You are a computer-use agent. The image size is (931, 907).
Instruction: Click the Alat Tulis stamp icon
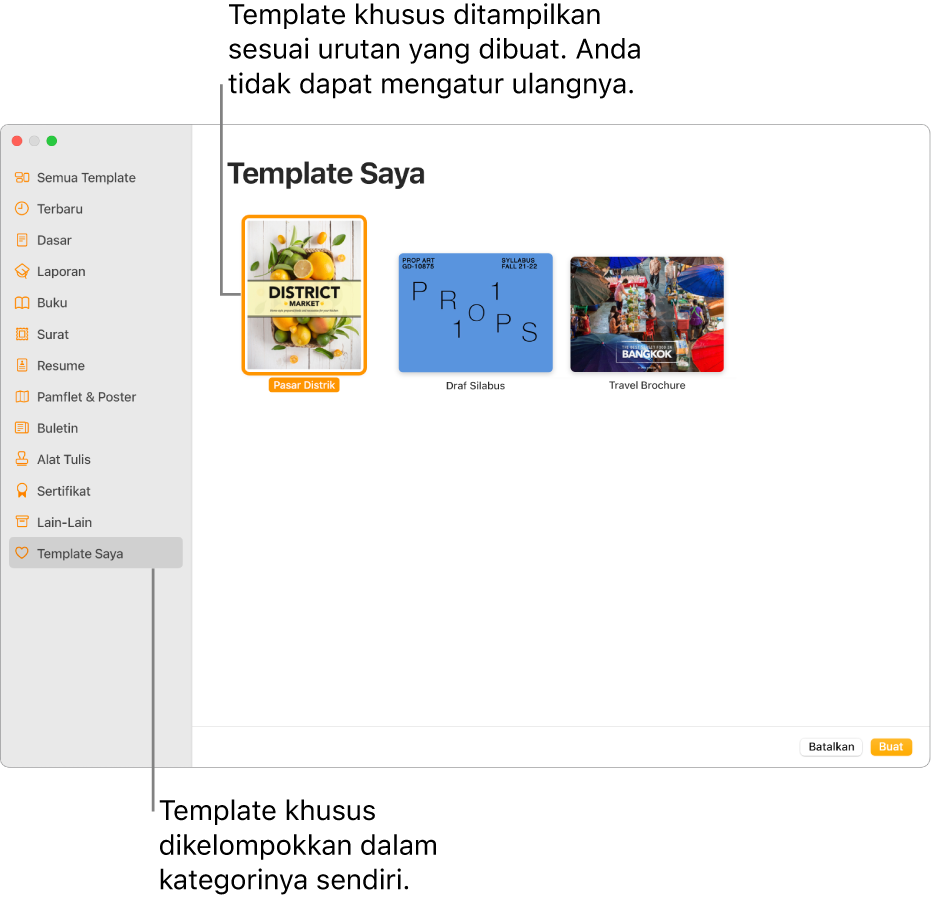click(22, 459)
